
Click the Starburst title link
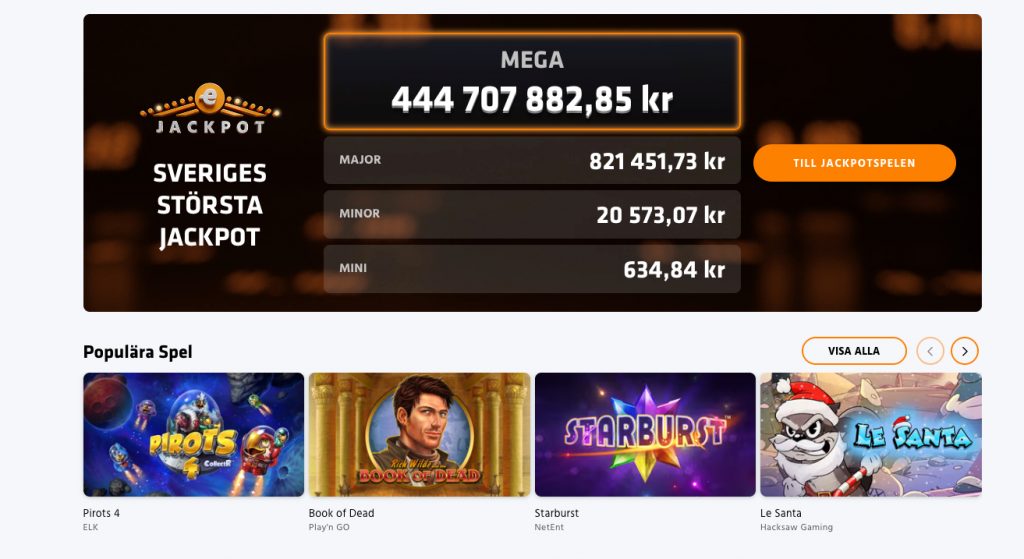[x=557, y=513]
